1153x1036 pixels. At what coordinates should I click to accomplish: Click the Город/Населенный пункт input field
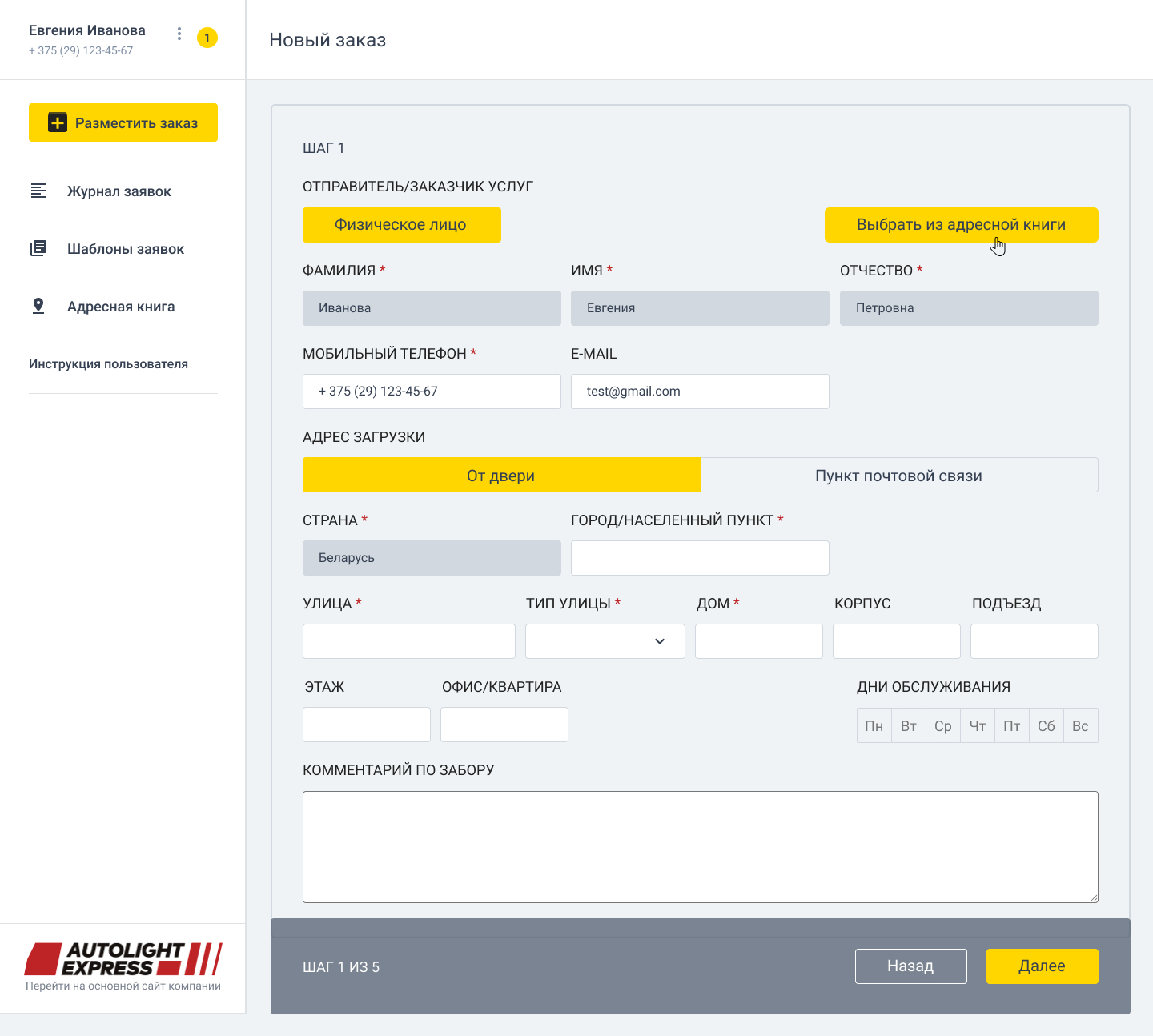click(x=700, y=558)
